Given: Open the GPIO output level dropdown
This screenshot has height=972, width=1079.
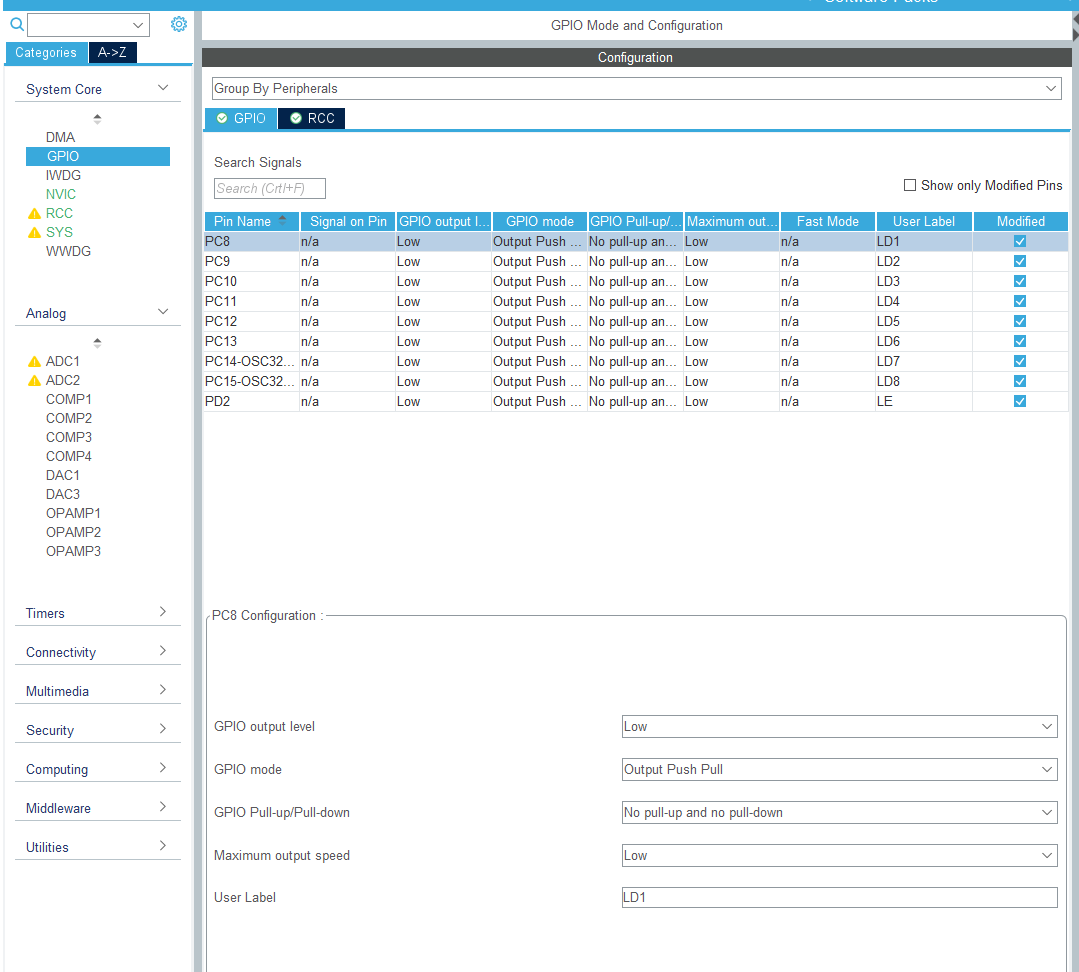Looking at the screenshot, I should (x=840, y=726).
